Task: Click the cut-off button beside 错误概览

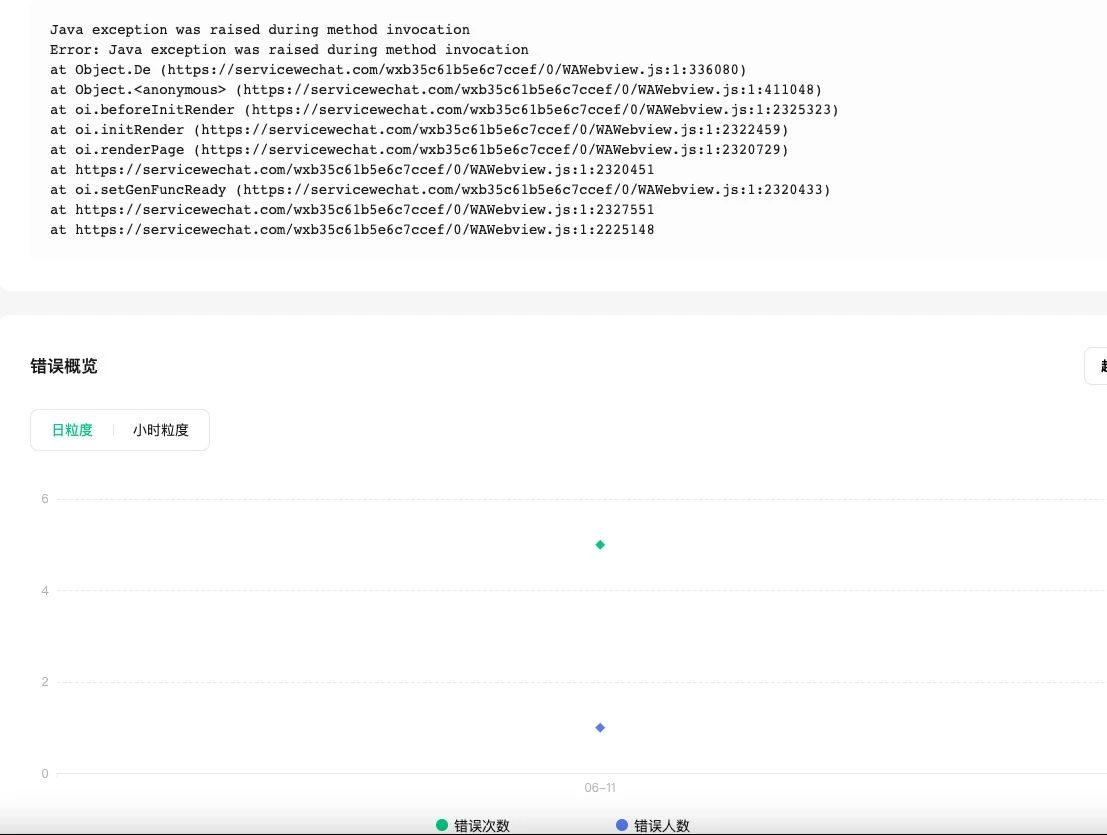Action: (x=1096, y=366)
